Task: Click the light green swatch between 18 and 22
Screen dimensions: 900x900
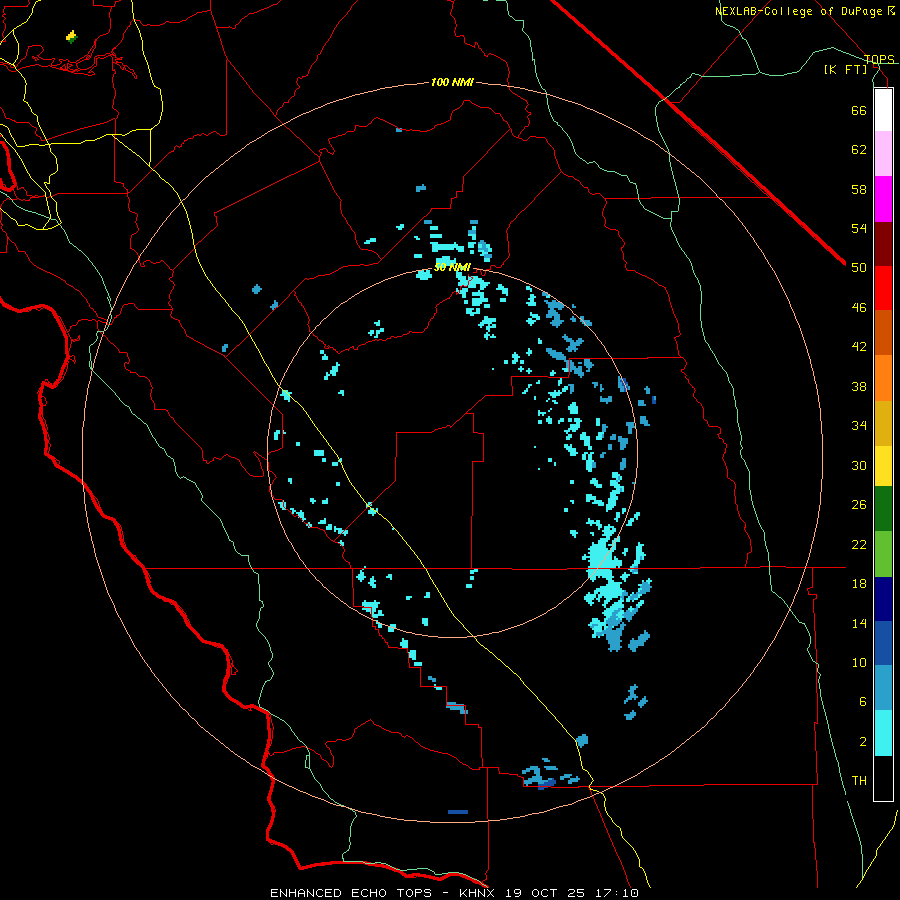Action: pos(883,554)
